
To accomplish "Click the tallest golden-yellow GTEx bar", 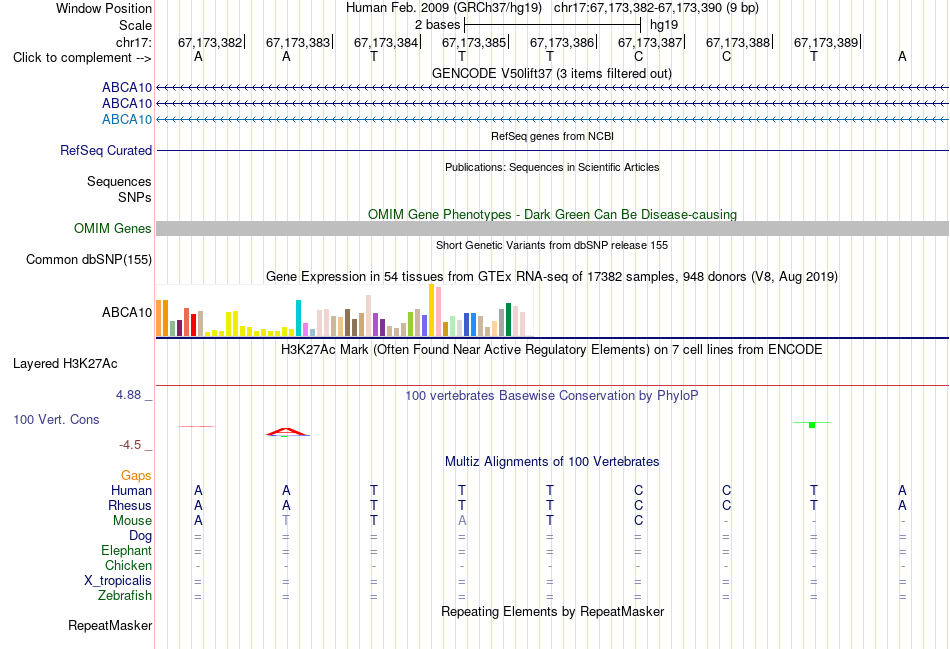I will coord(431,310).
